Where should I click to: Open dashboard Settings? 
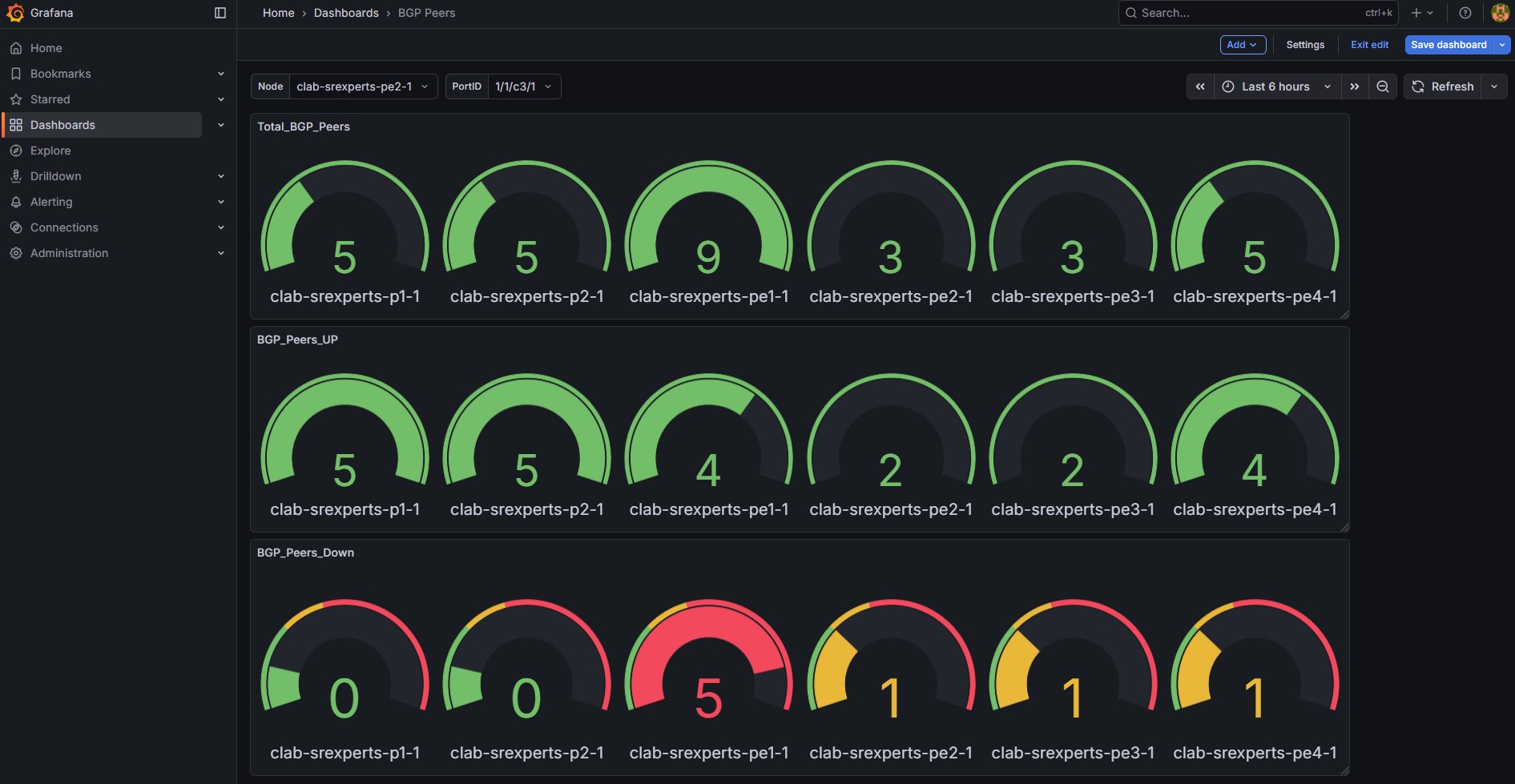[1305, 45]
